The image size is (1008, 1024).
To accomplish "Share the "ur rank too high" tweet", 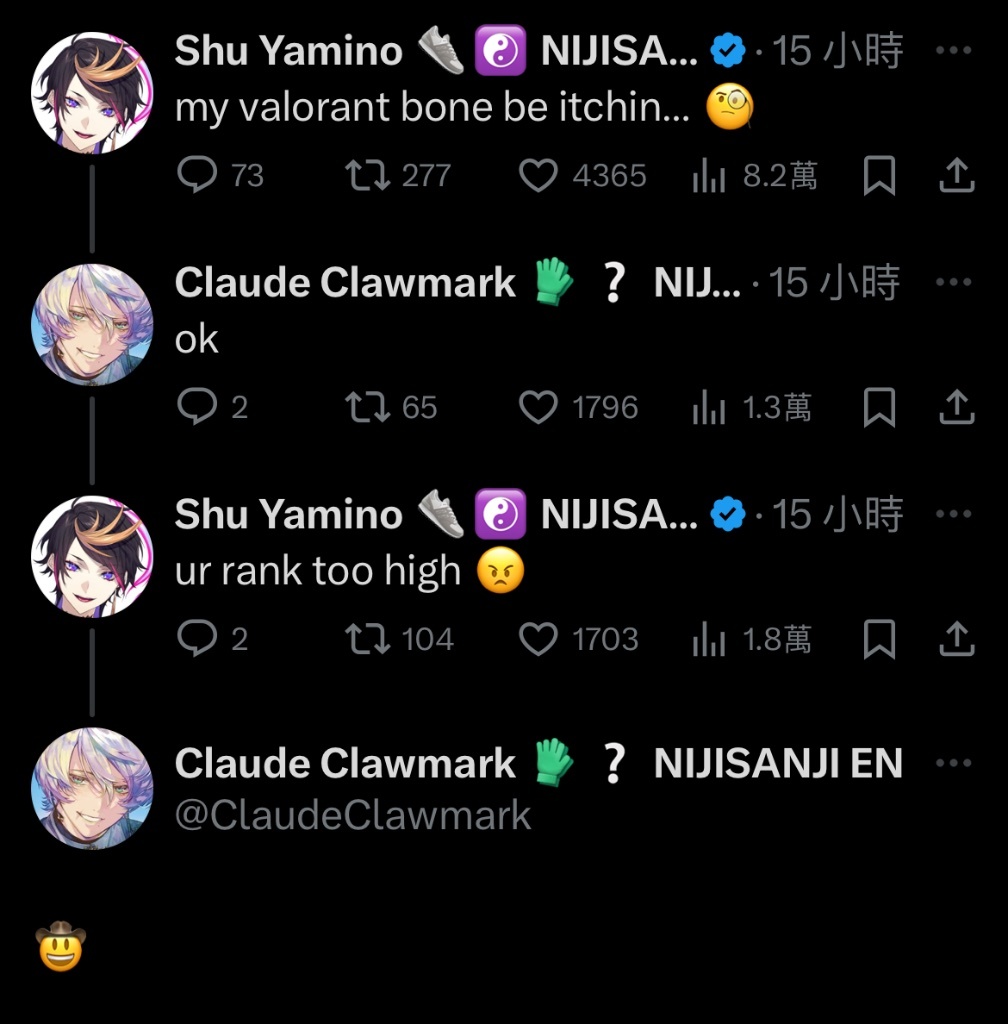I will coord(956,639).
